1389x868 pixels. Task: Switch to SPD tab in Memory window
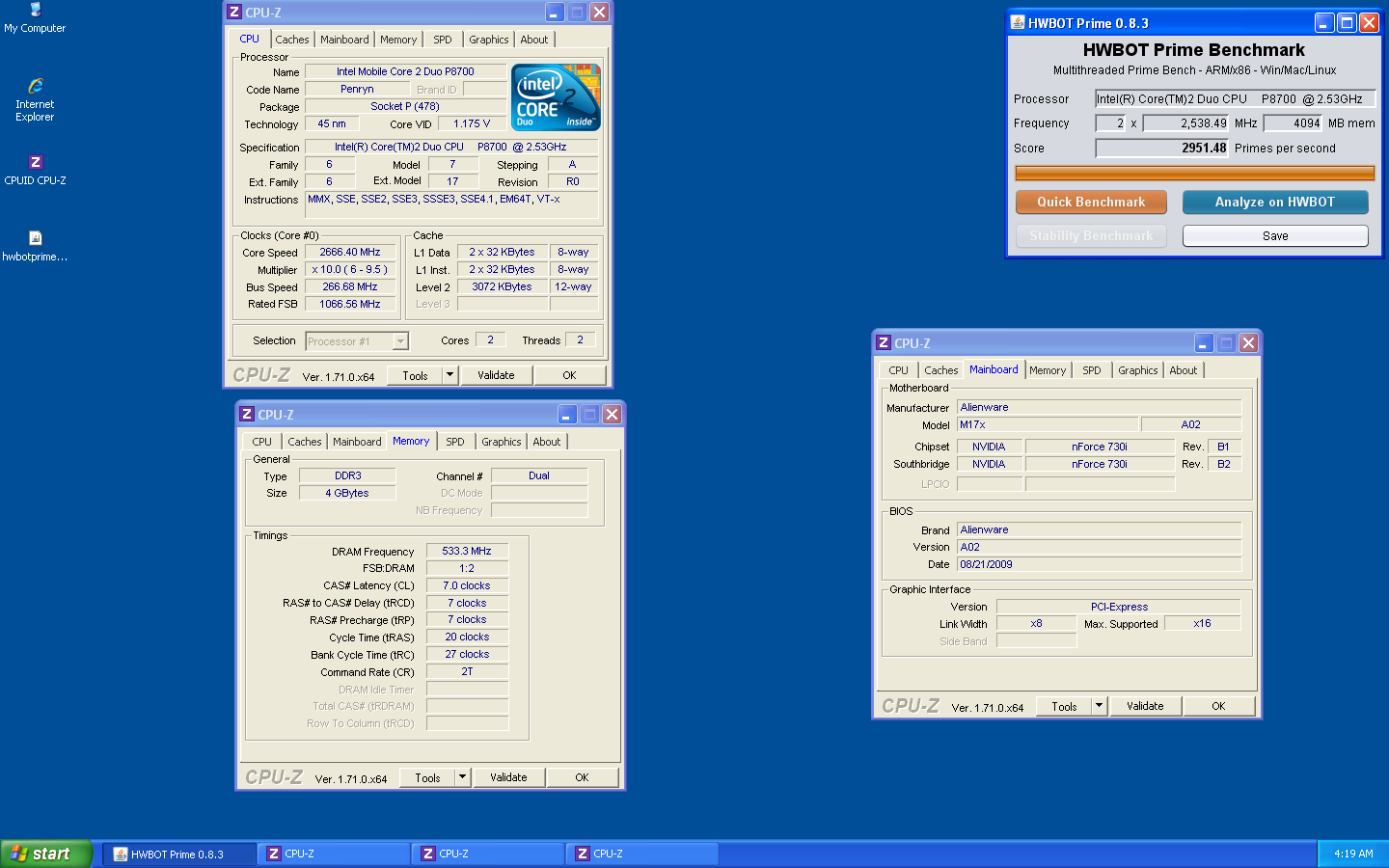pyautogui.click(x=455, y=442)
